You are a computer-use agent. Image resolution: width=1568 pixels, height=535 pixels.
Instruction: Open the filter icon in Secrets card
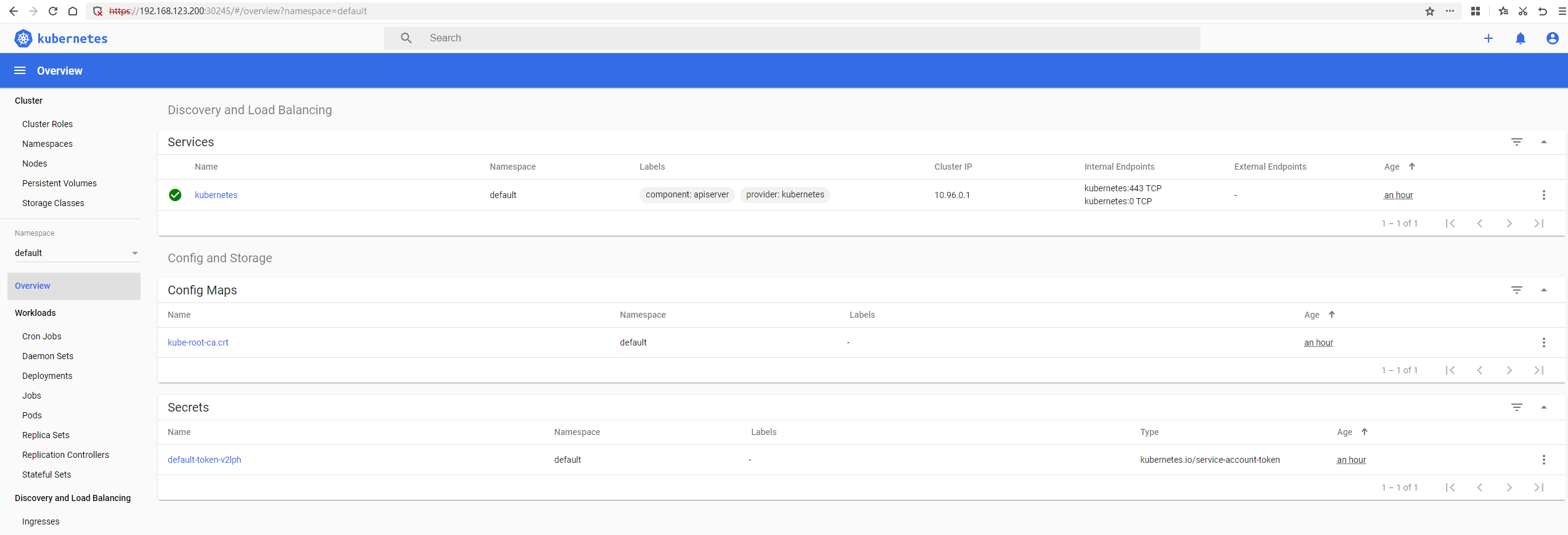point(1516,407)
